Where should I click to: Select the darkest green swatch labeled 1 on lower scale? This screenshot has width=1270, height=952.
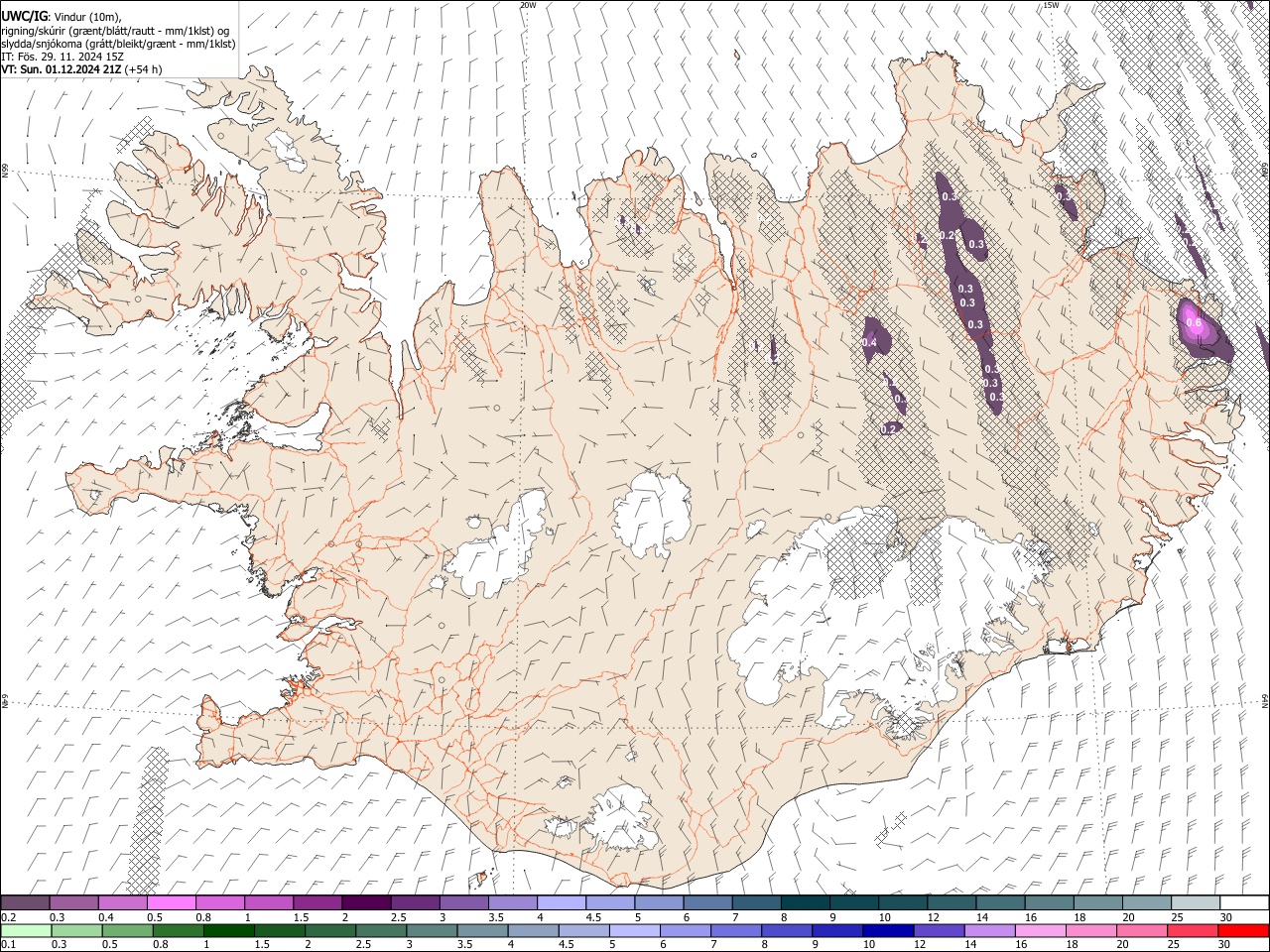click(229, 930)
